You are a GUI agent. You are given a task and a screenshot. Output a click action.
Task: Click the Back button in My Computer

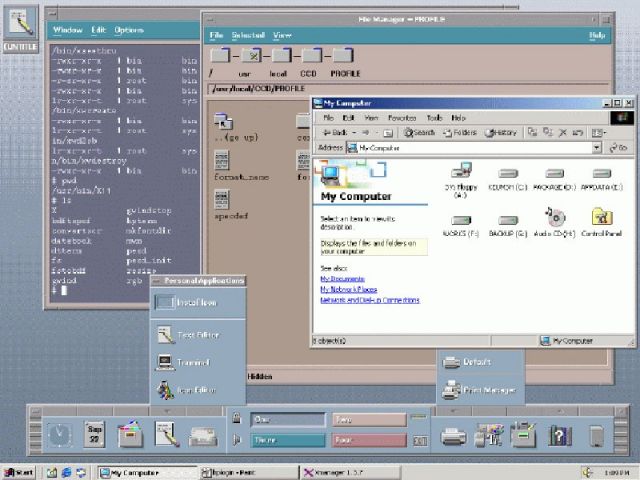point(335,133)
